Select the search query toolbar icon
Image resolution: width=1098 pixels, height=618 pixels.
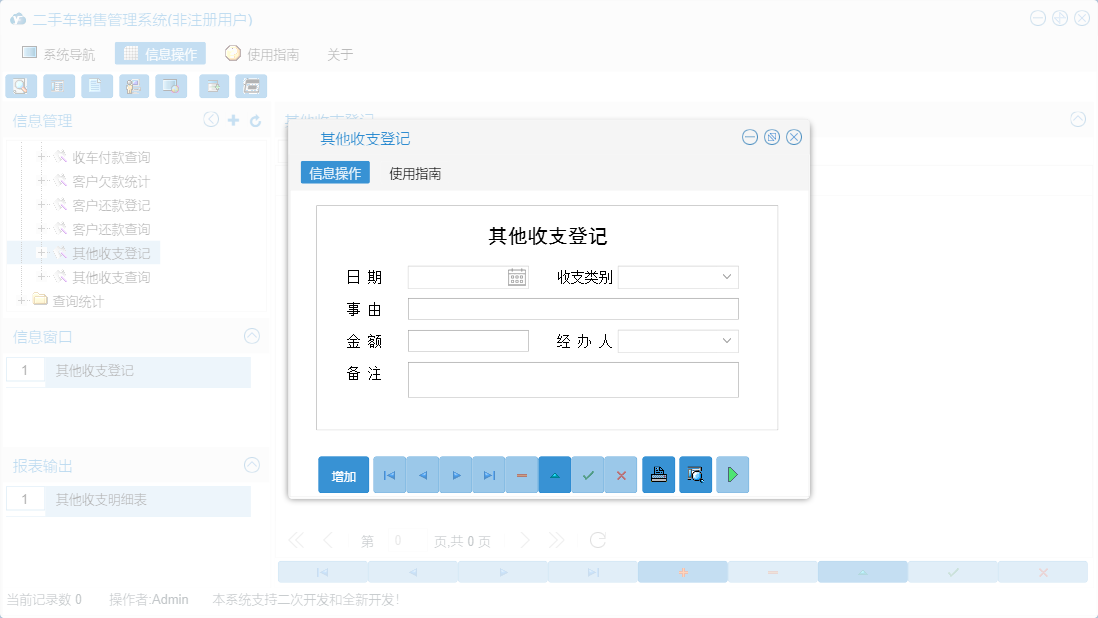(x=21, y=86)
